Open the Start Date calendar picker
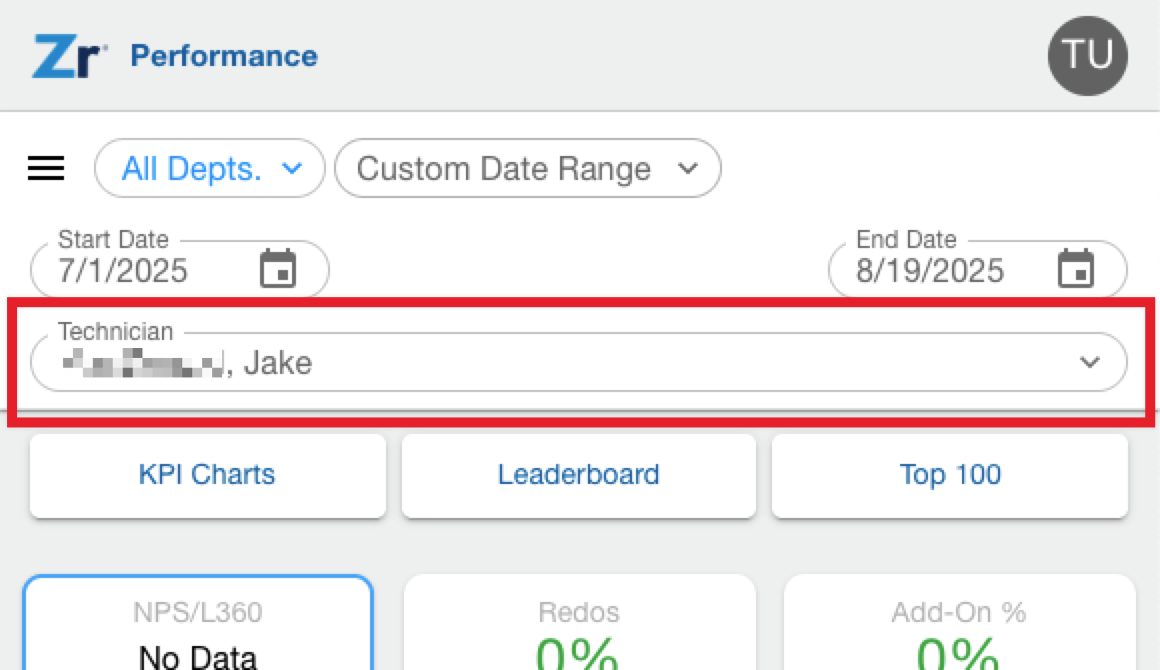 point(278,268)
